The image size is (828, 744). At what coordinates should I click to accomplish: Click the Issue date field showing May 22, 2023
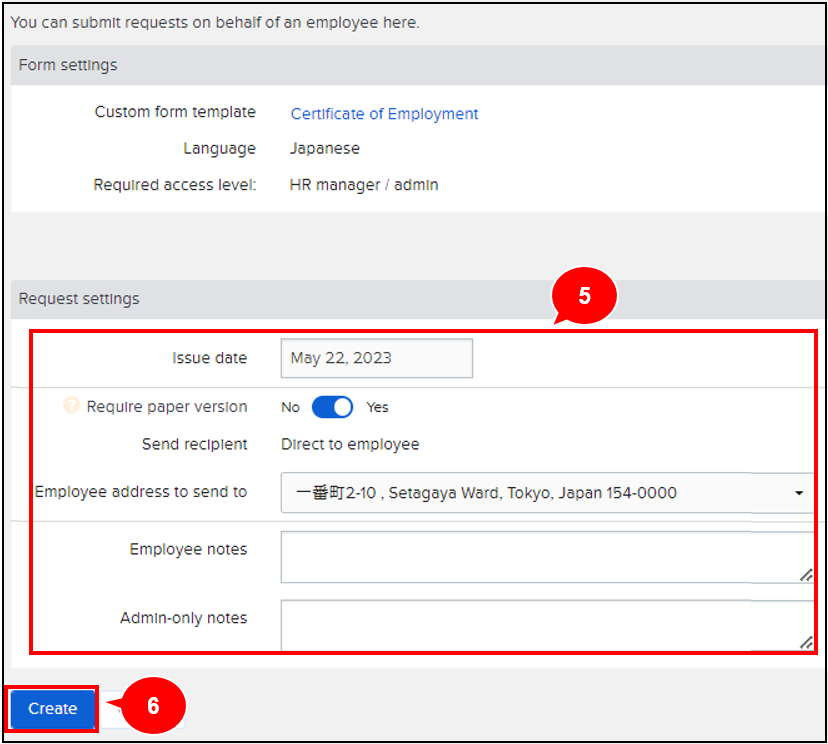point(376,358)
